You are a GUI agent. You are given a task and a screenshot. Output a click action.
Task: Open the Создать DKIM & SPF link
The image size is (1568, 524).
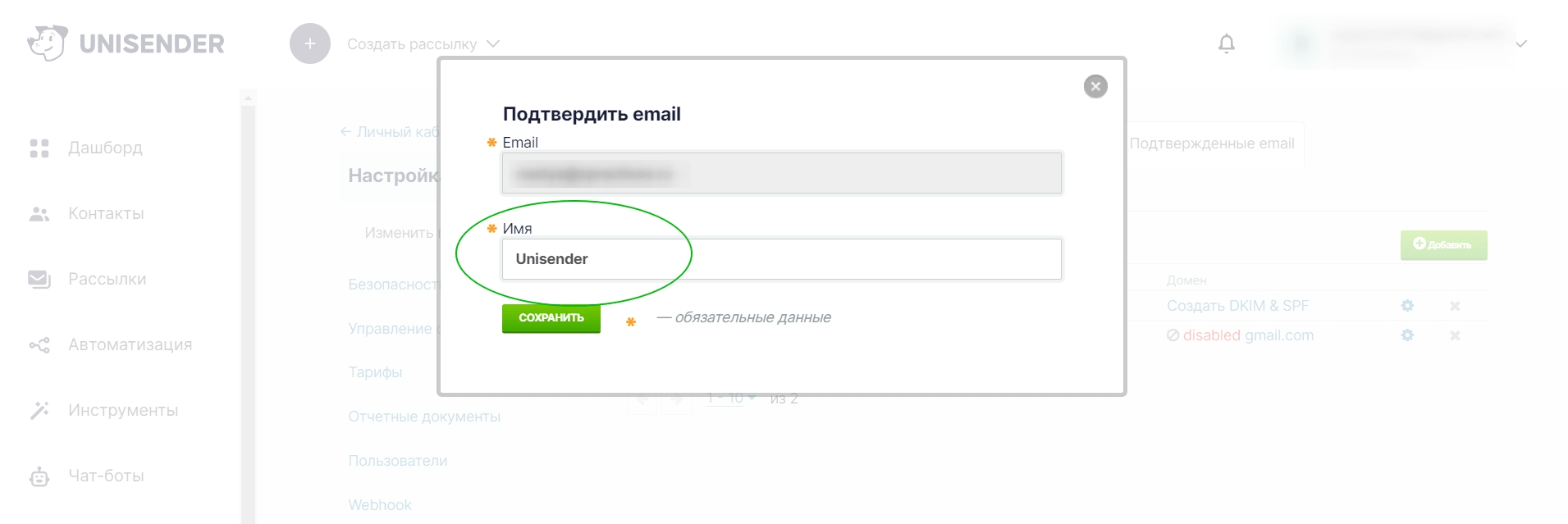pyautogui.click(x=1237, y=306)
